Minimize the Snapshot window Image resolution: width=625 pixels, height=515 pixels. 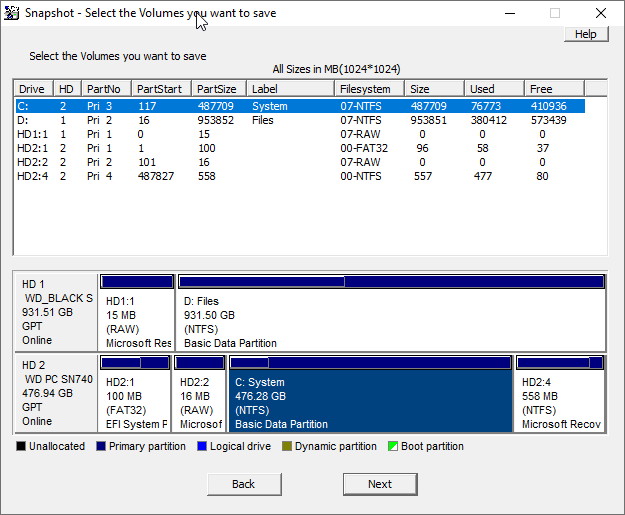[x=510, y=13]
